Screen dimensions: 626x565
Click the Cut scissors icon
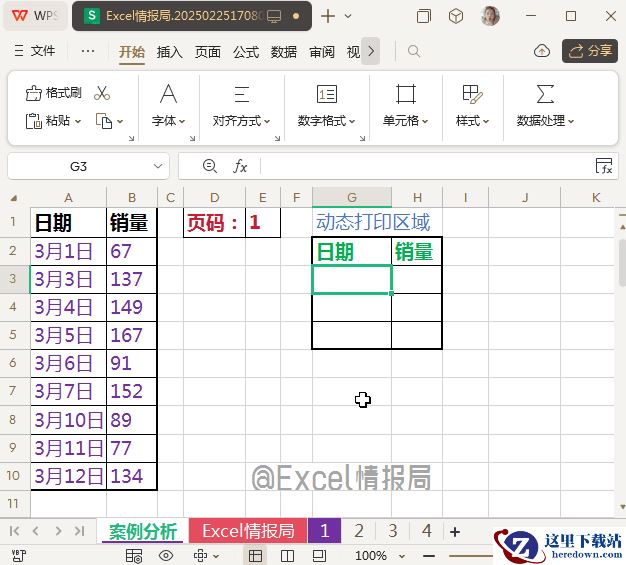(x=102, y=93)
